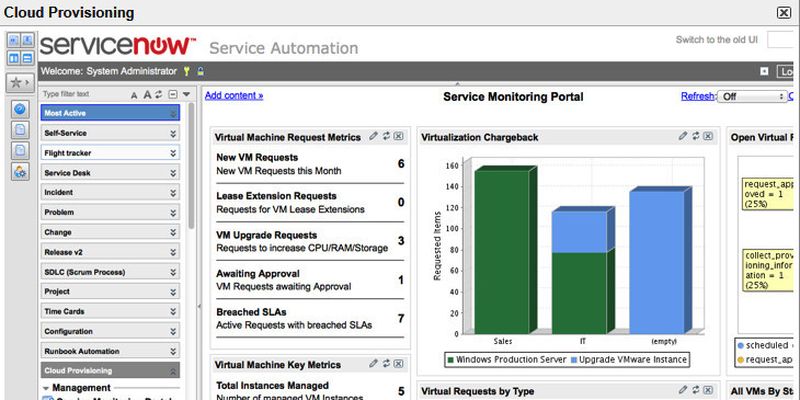Edit the Virtual Machine Key Metrics widget
Image resolution: width=800 pixels, height=400 pixels.
(x=373, y=363)
